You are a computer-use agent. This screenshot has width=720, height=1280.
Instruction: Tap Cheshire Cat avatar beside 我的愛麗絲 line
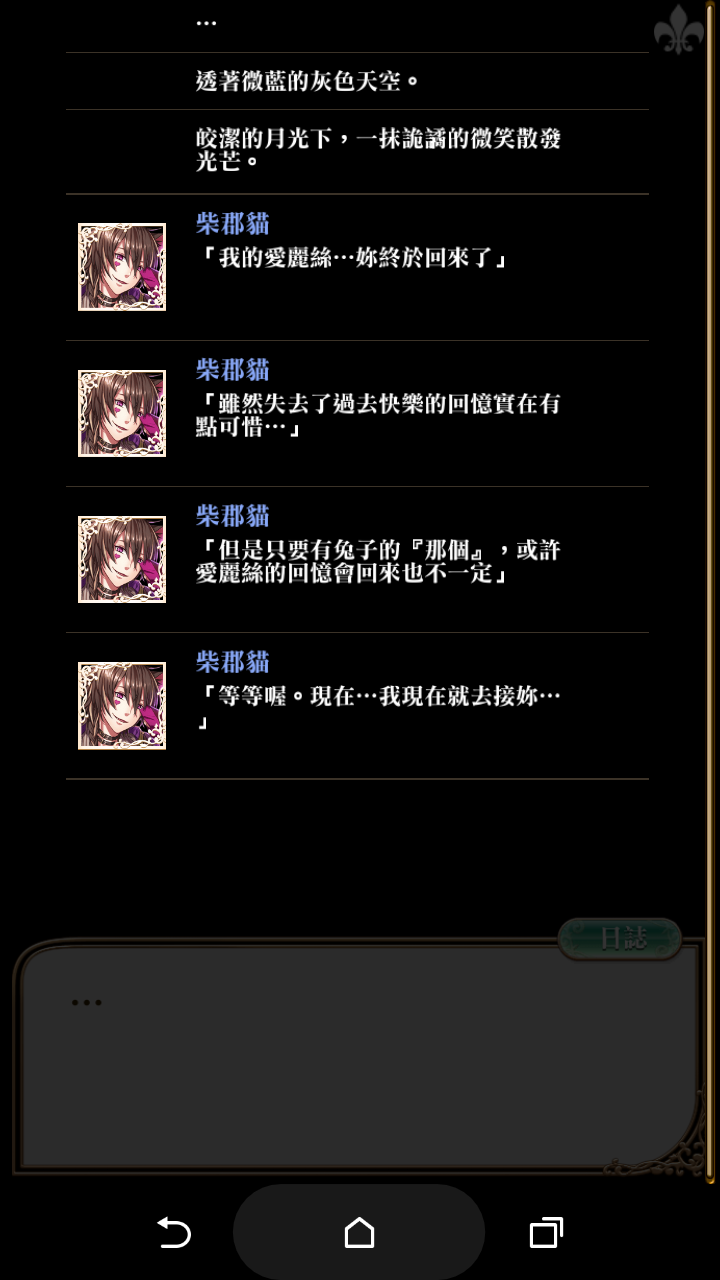tap(122, 267)
